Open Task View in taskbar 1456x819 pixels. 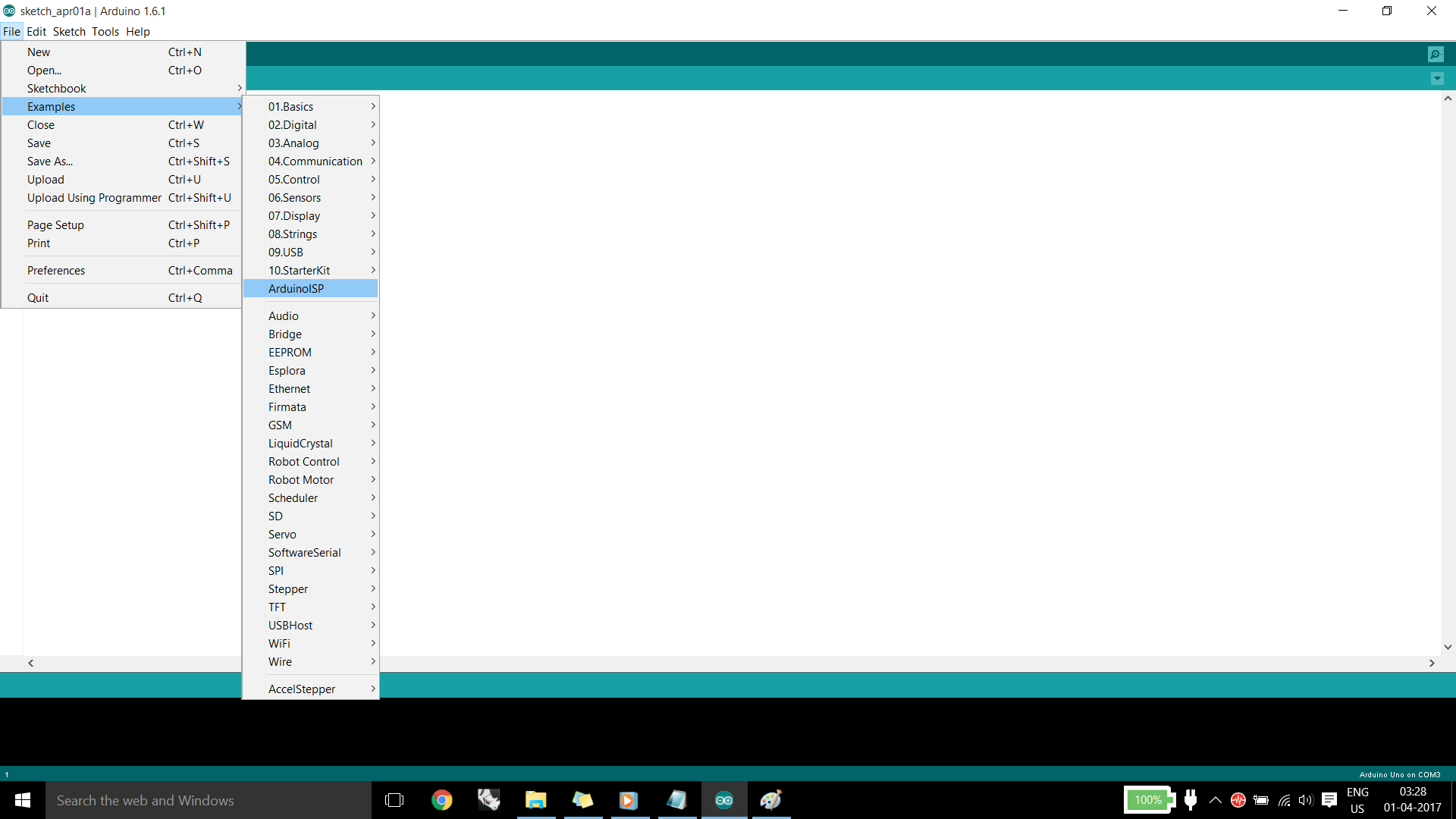394,800
